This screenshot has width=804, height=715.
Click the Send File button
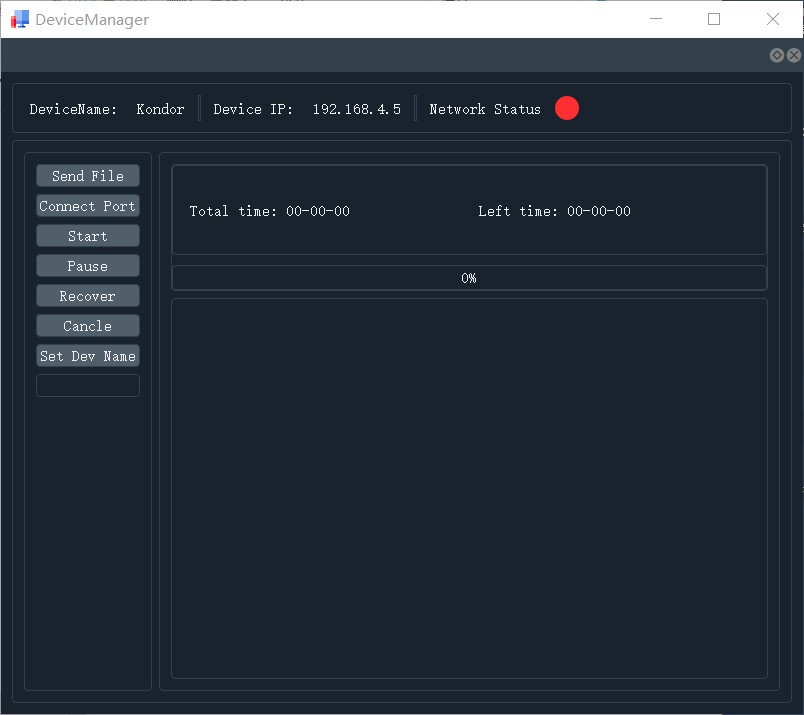pos(88,176)
